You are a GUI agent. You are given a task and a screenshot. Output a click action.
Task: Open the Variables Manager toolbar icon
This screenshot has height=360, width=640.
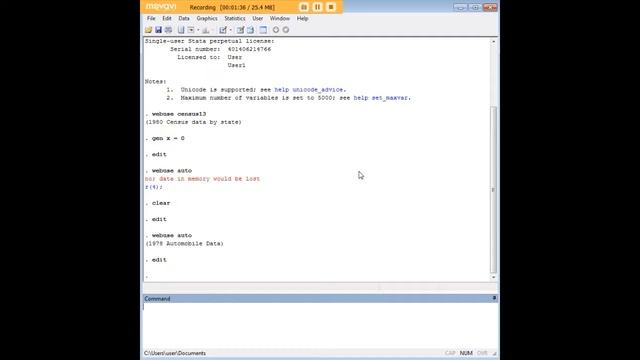[x=263, y=30]
